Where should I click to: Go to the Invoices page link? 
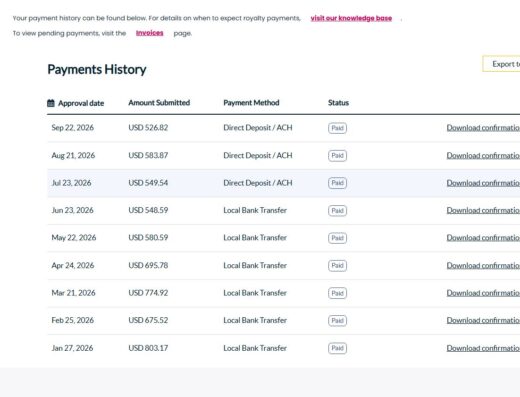tap(150, 33)
